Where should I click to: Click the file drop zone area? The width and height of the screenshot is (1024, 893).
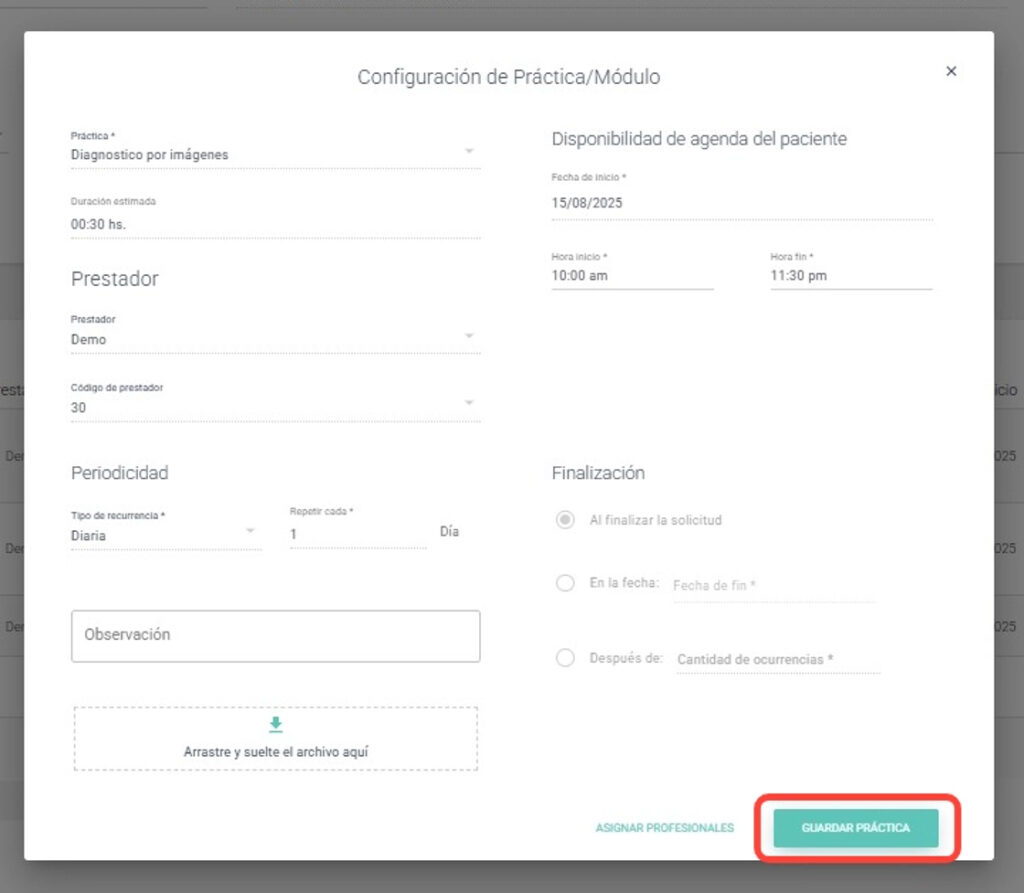[x=275, y=750]
